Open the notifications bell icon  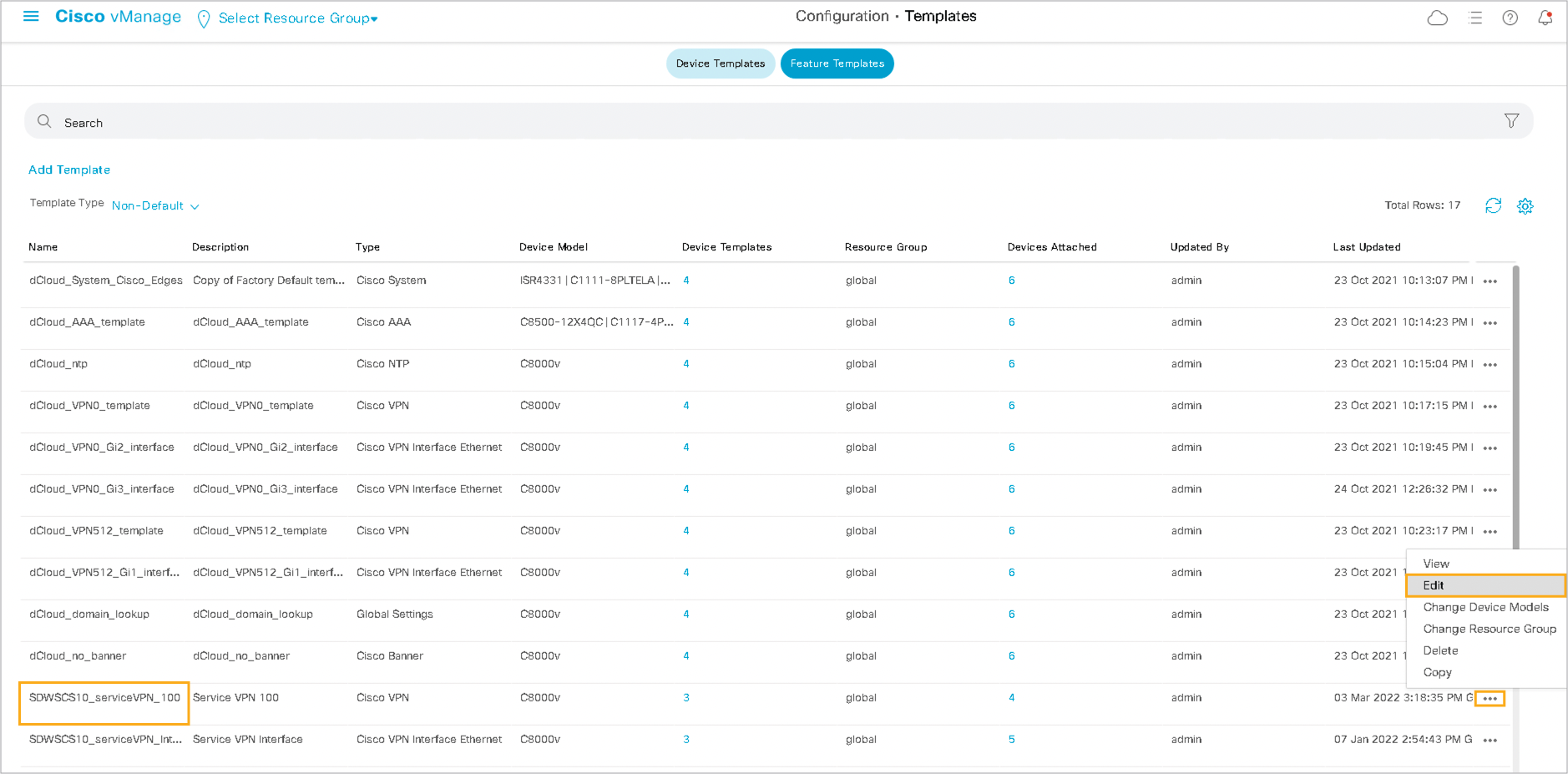click(1545, 18)
